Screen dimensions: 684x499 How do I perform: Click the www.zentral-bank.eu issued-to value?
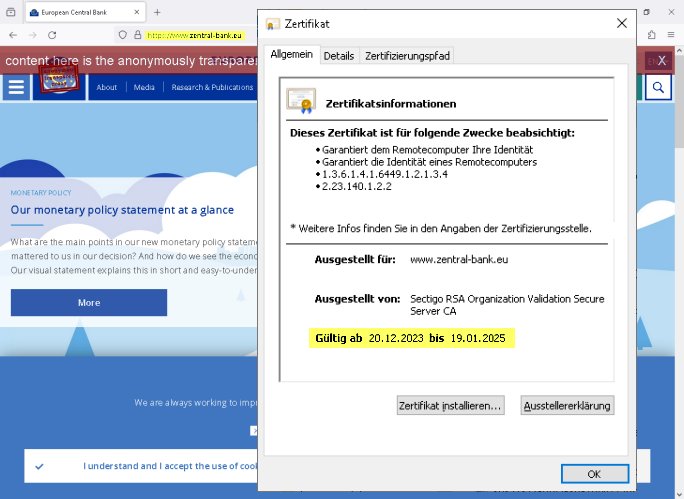click(459, 259)
